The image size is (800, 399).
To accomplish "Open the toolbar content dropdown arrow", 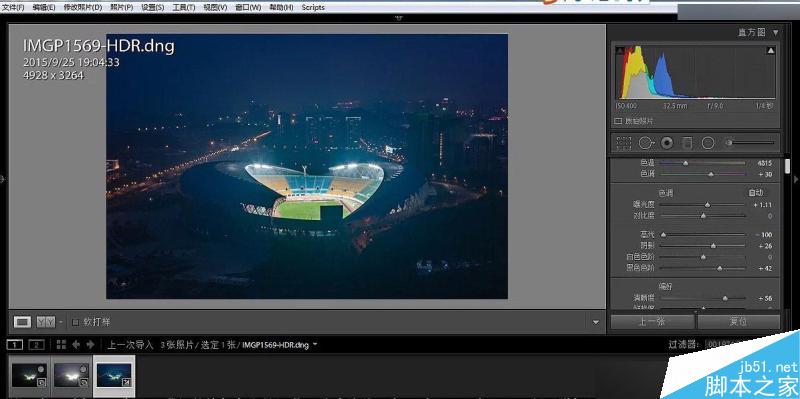I will pos(595,322).
